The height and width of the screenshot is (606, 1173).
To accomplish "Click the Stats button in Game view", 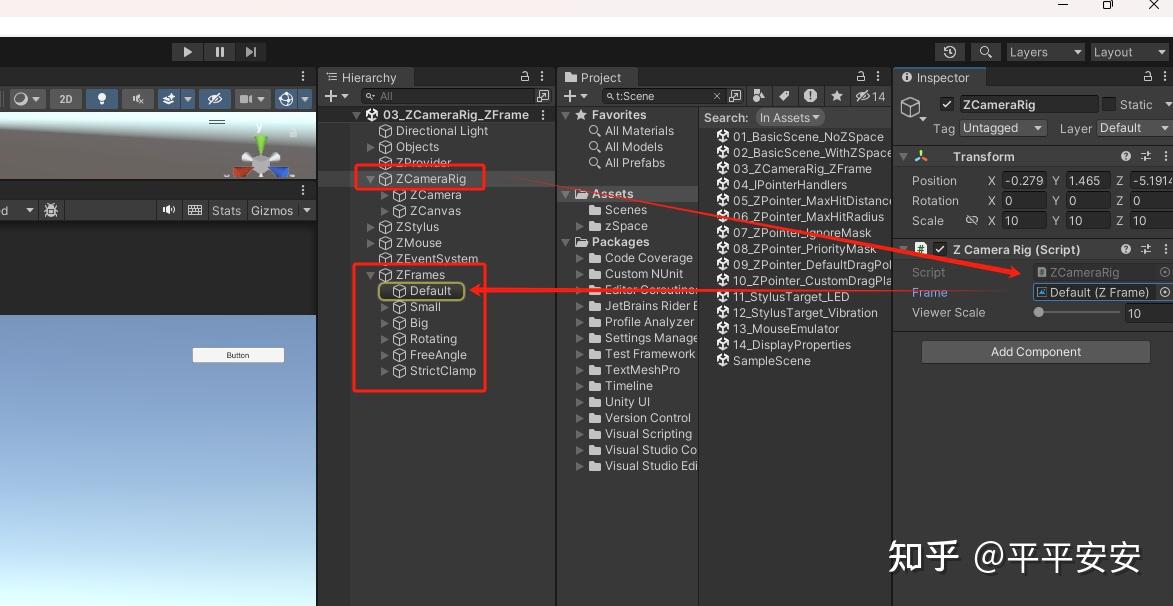I will point(226,210).
